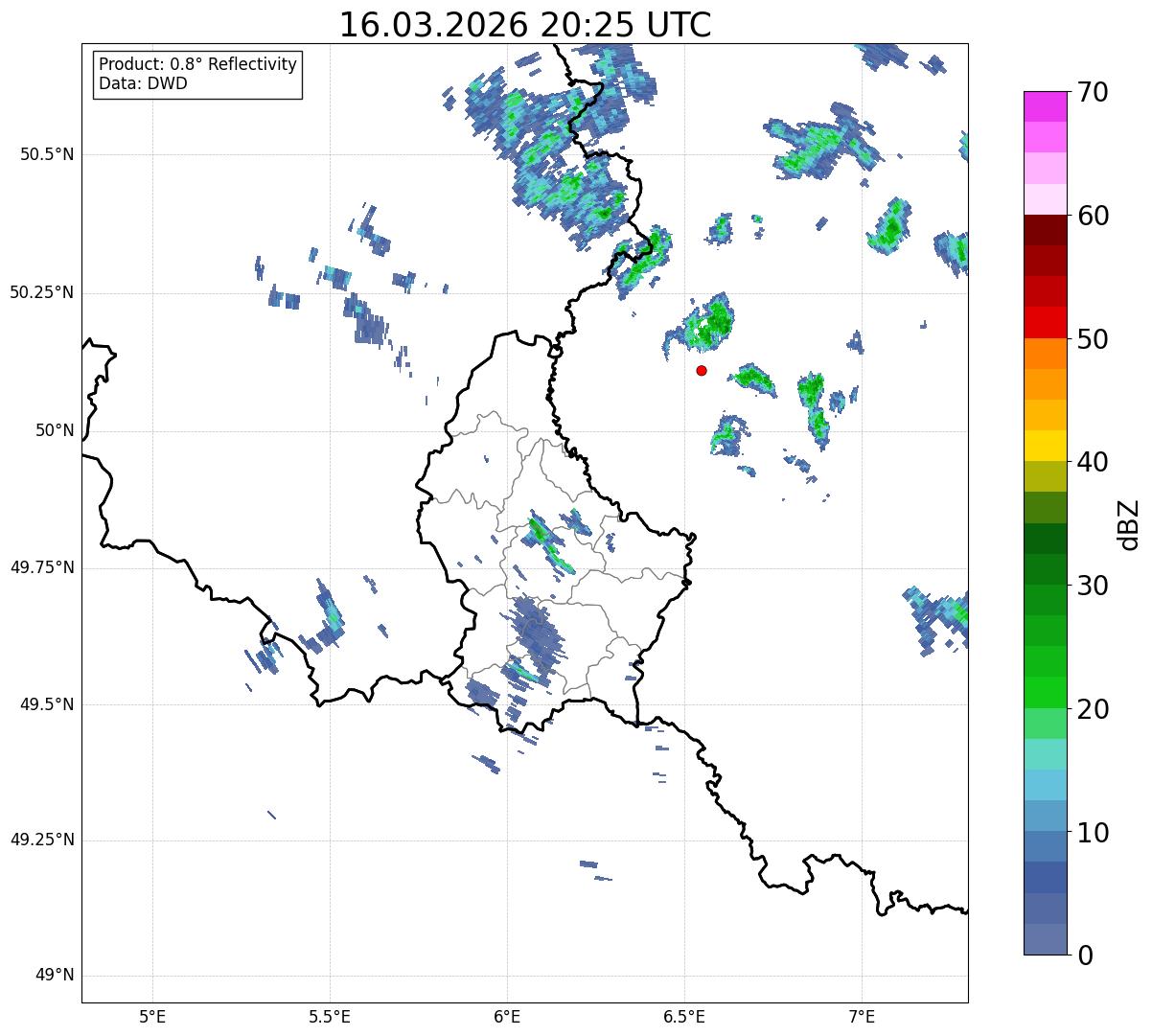Screen dimensions: 1152x1036
Task: Click the colorbar tick label "10"
Action: point(1093,833)
